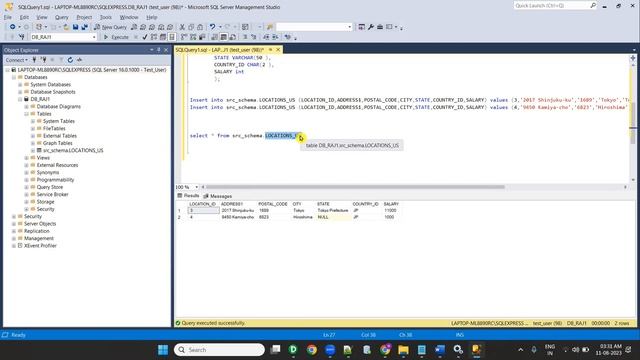
Task: Click the New Query toolbar button
Action: (110, 27)
